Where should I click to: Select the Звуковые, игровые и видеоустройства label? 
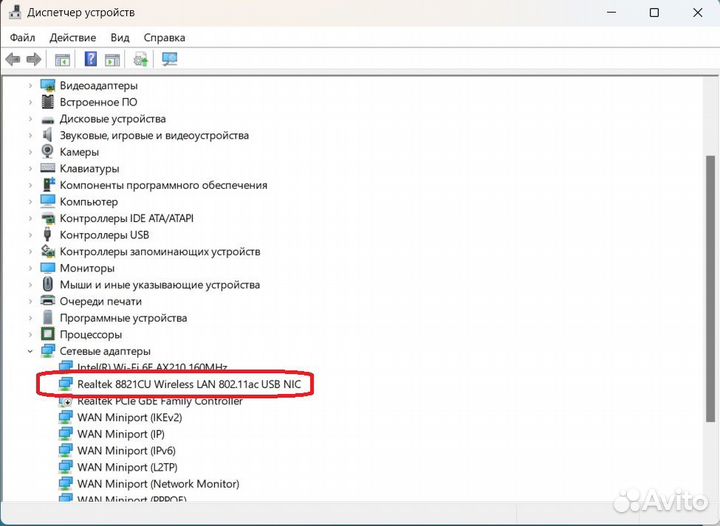click(x=154, y=135)
